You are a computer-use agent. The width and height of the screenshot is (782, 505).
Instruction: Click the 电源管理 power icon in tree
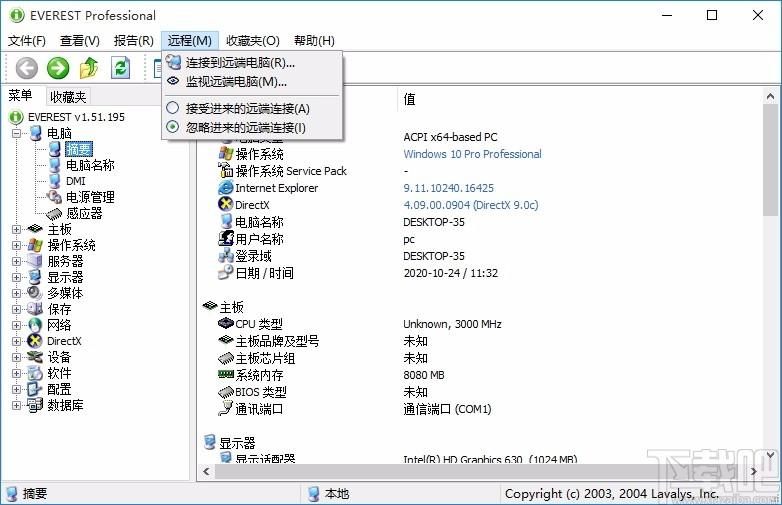54,197
